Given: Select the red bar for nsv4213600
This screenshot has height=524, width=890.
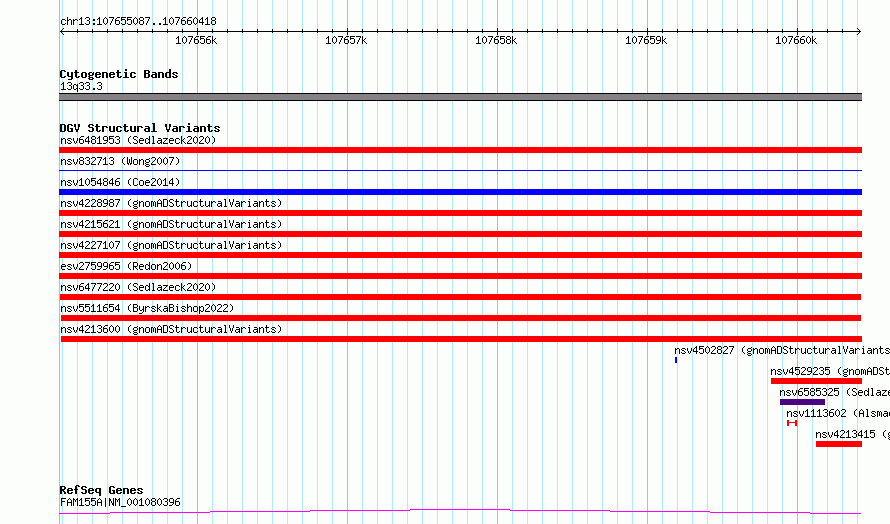Looking at the screenshot, I should click(461, 339).
